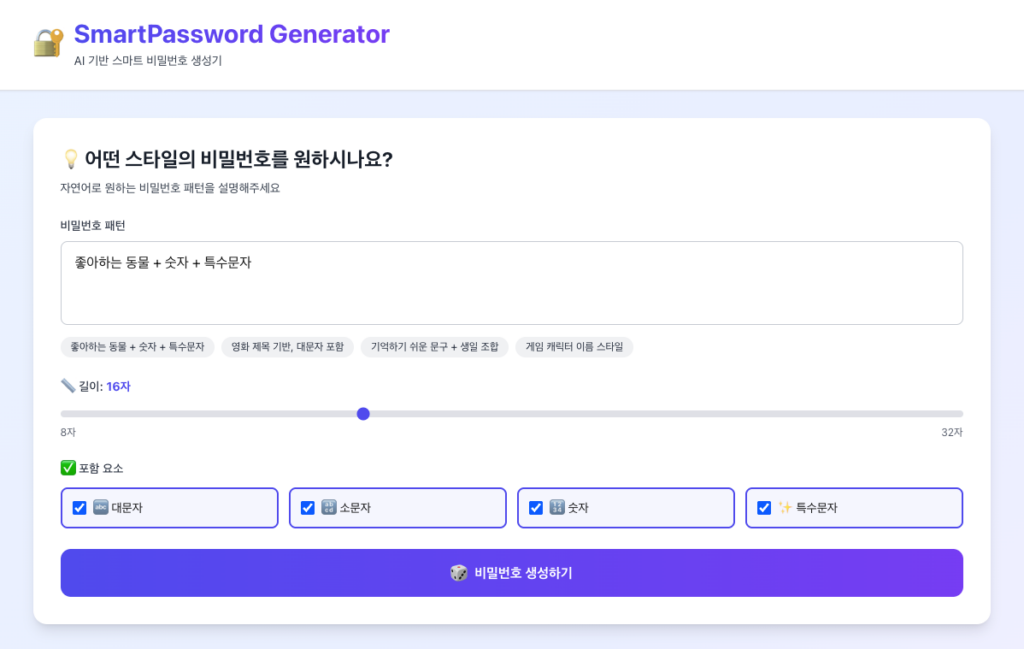Select the 게임 캐릭터 이름 스타일 chip

click(x=575, y=347)
